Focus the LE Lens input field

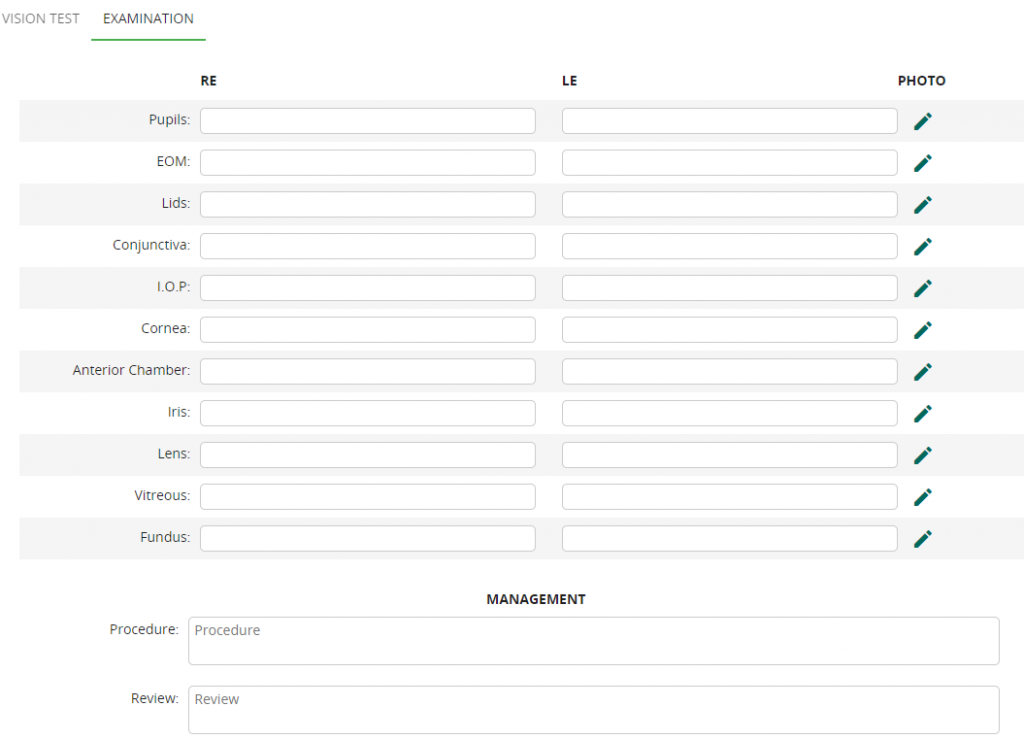[x=729, y=455]
